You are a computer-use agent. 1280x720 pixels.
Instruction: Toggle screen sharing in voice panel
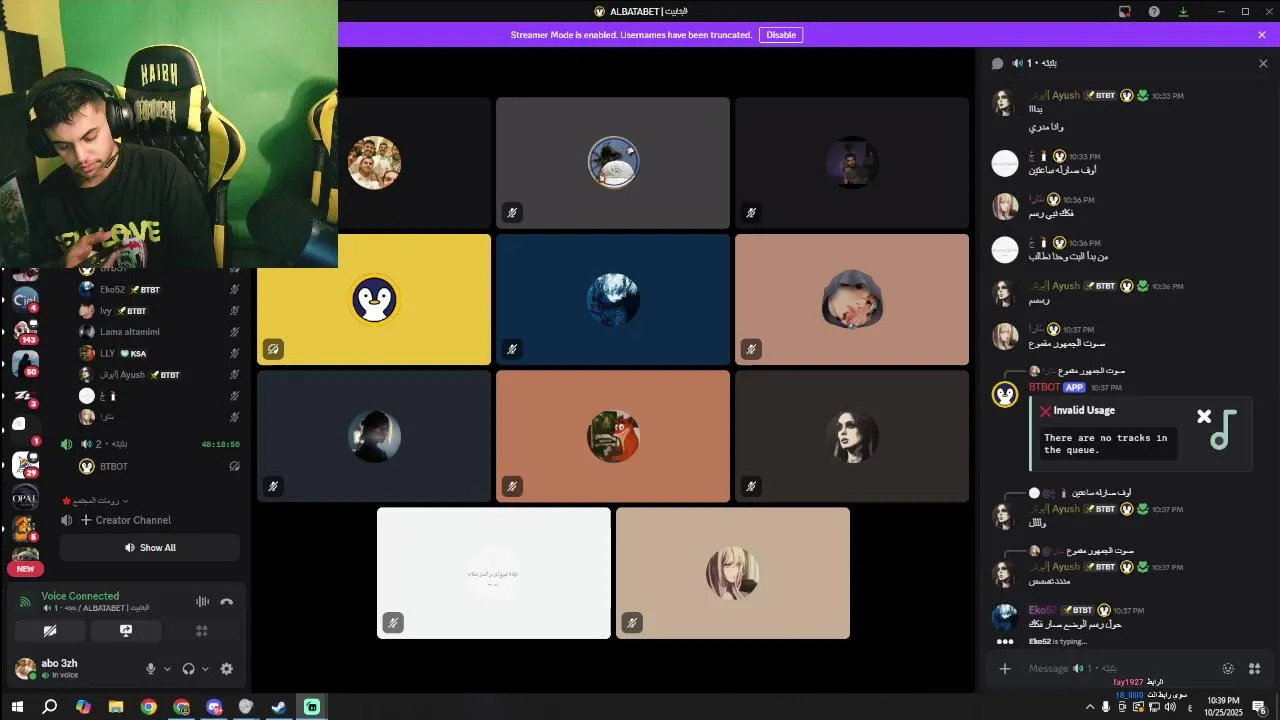(126, 631)
